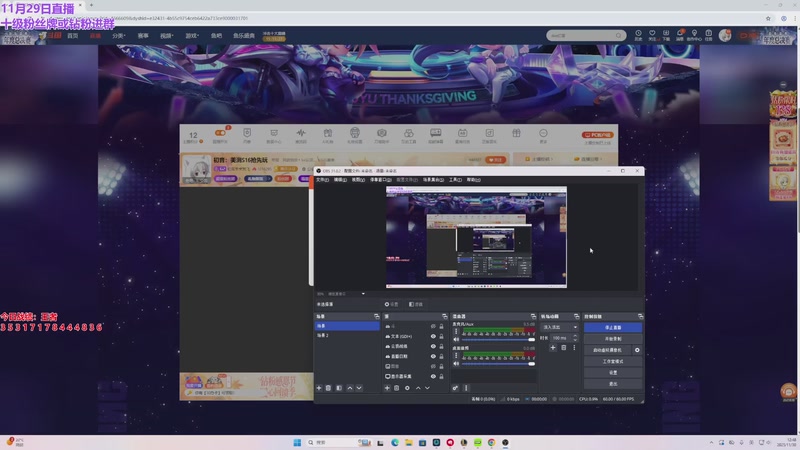
Task: Open Windows Start button on taskbar
Action: (297, 442)
